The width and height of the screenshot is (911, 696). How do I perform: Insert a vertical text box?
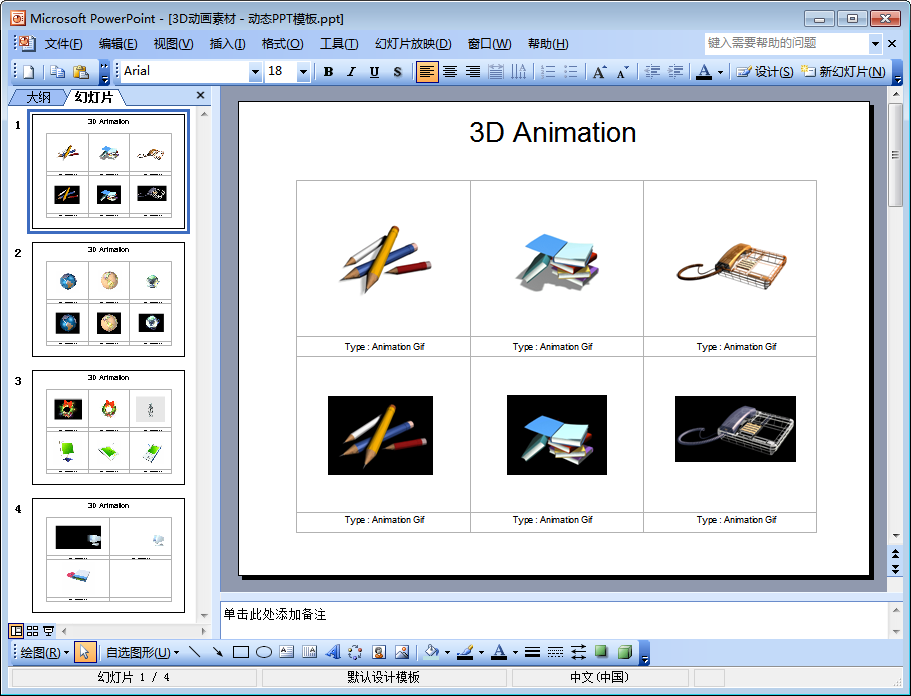pyautogui.click(x=310, y=652)
